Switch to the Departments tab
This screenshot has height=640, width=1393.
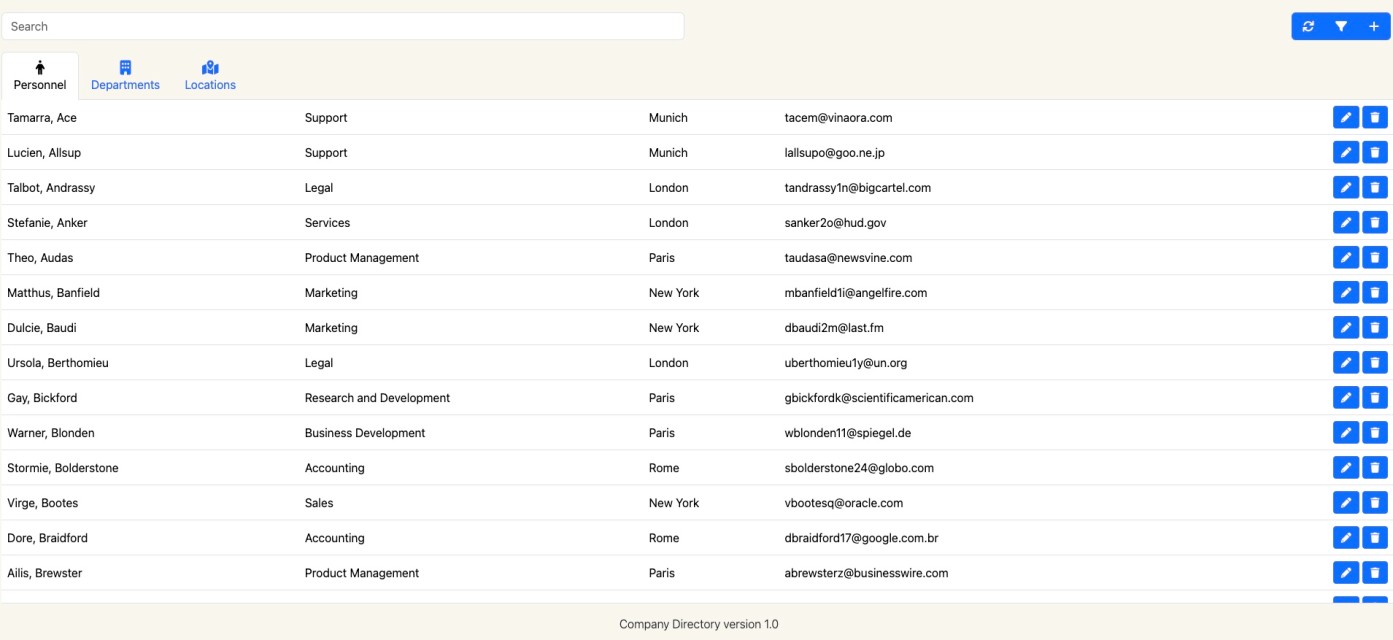(x=125, y=76)
